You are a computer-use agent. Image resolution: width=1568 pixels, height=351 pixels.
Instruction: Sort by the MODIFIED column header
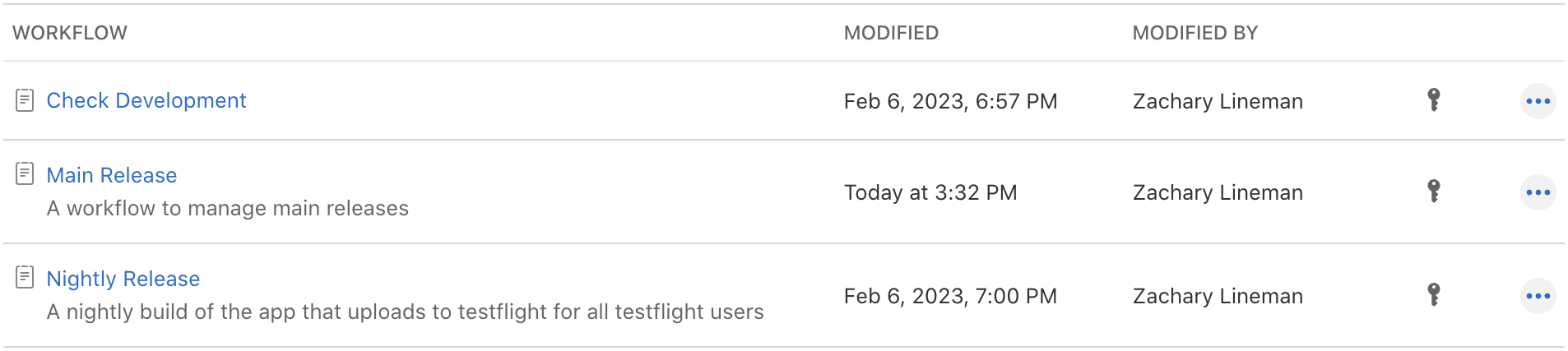click(x=891, y=33)
